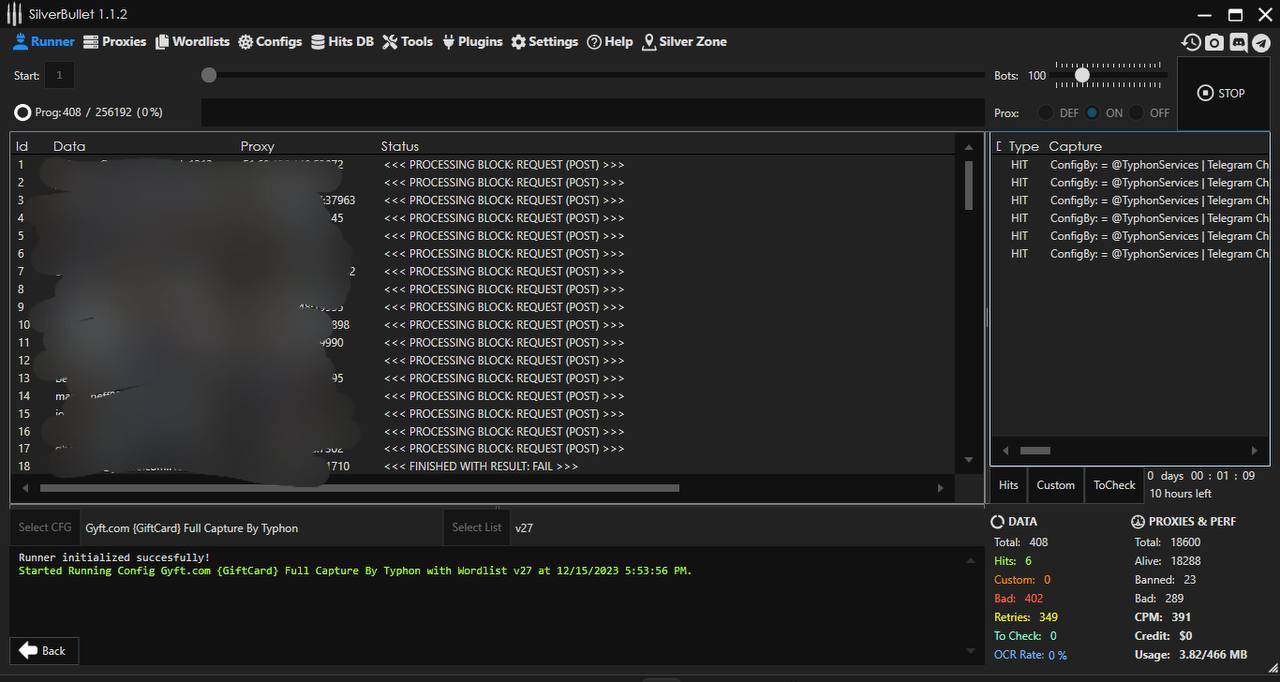Click the bot list horizontal scrollbar thumb

tap(359, 488)
